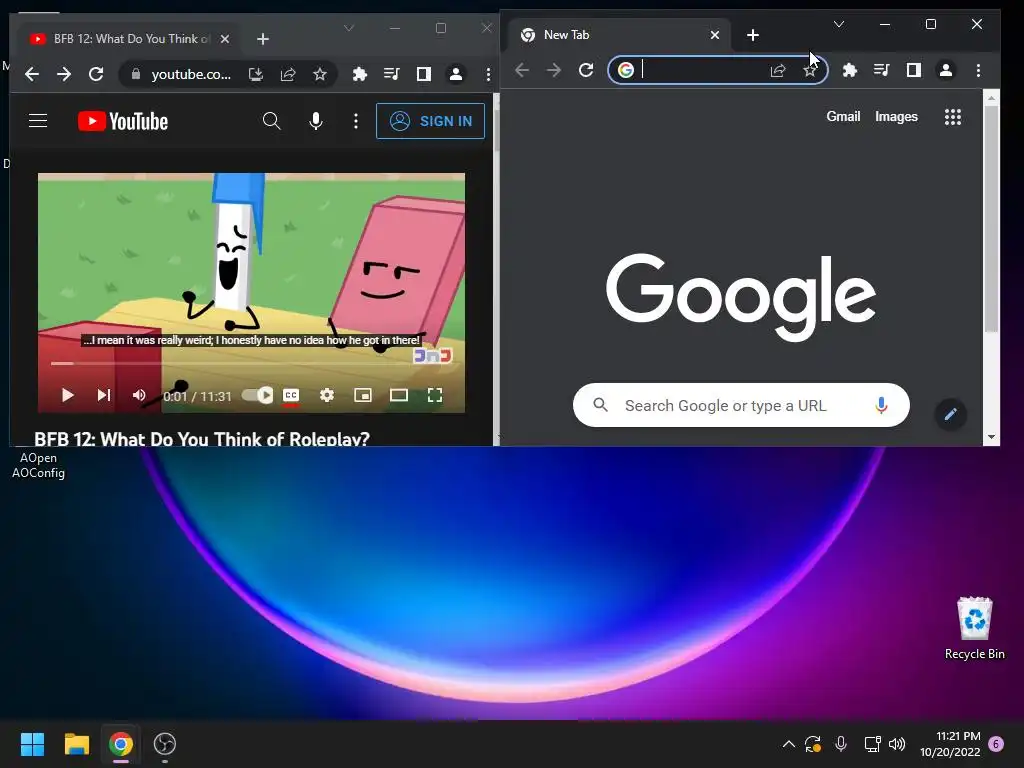Close the New Tab tab

coord(715,35)
